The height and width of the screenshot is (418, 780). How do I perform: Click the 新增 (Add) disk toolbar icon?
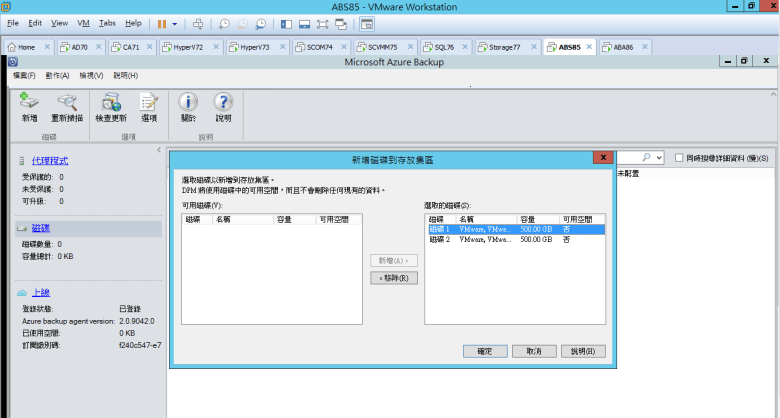click(29, 105)
